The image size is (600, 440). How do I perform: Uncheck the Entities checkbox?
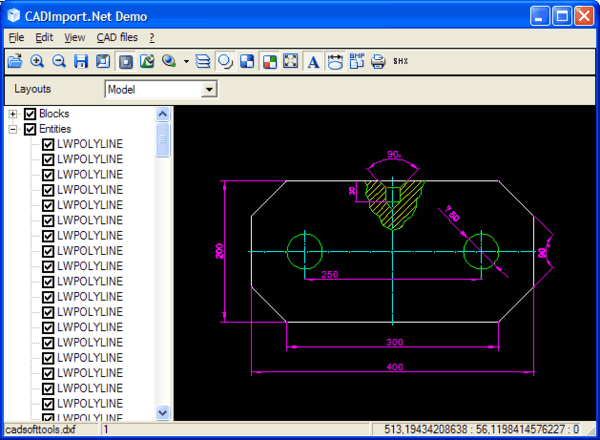[x=29, y=129]
